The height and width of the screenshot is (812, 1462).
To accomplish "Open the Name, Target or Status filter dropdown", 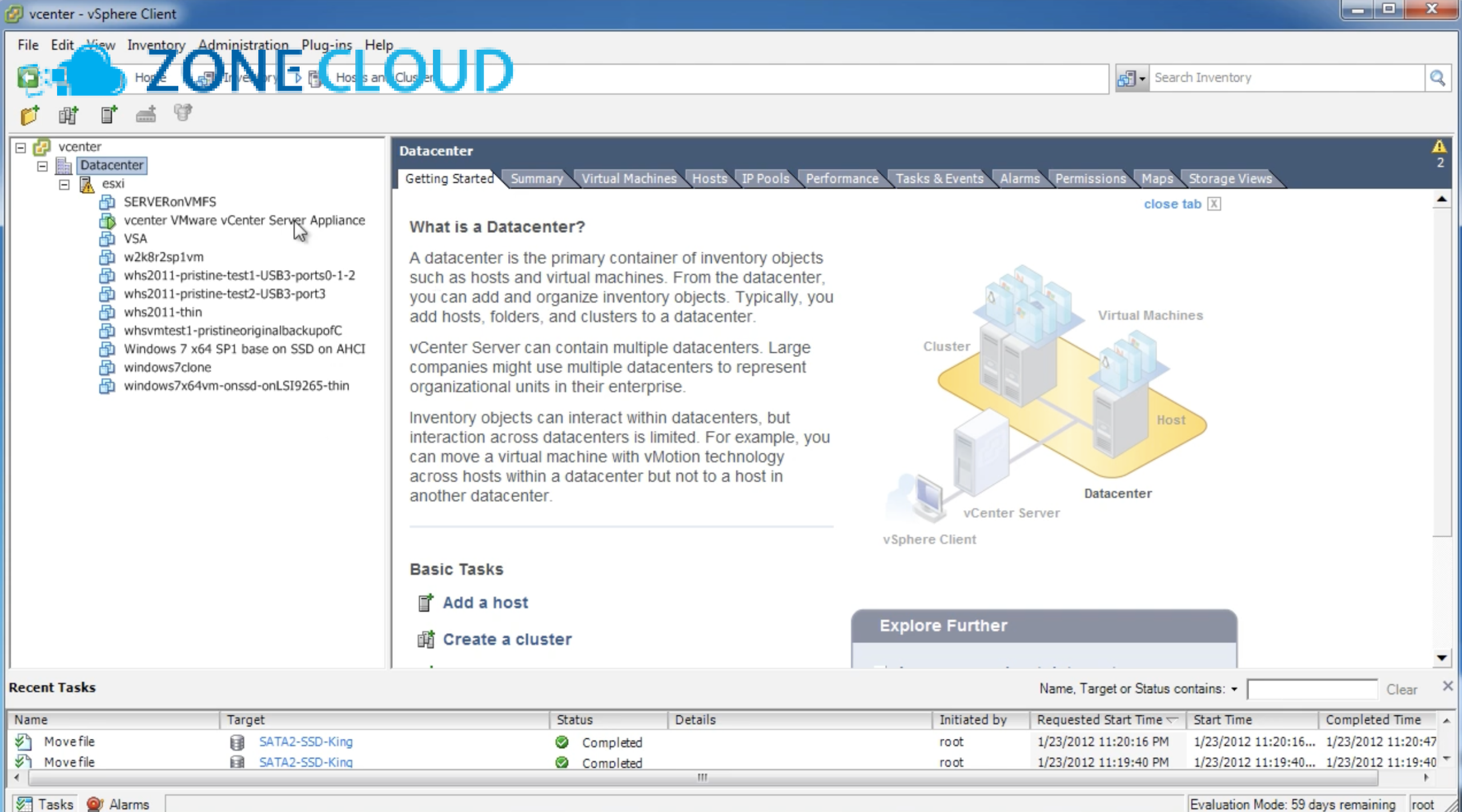I will coord(1234,689).
